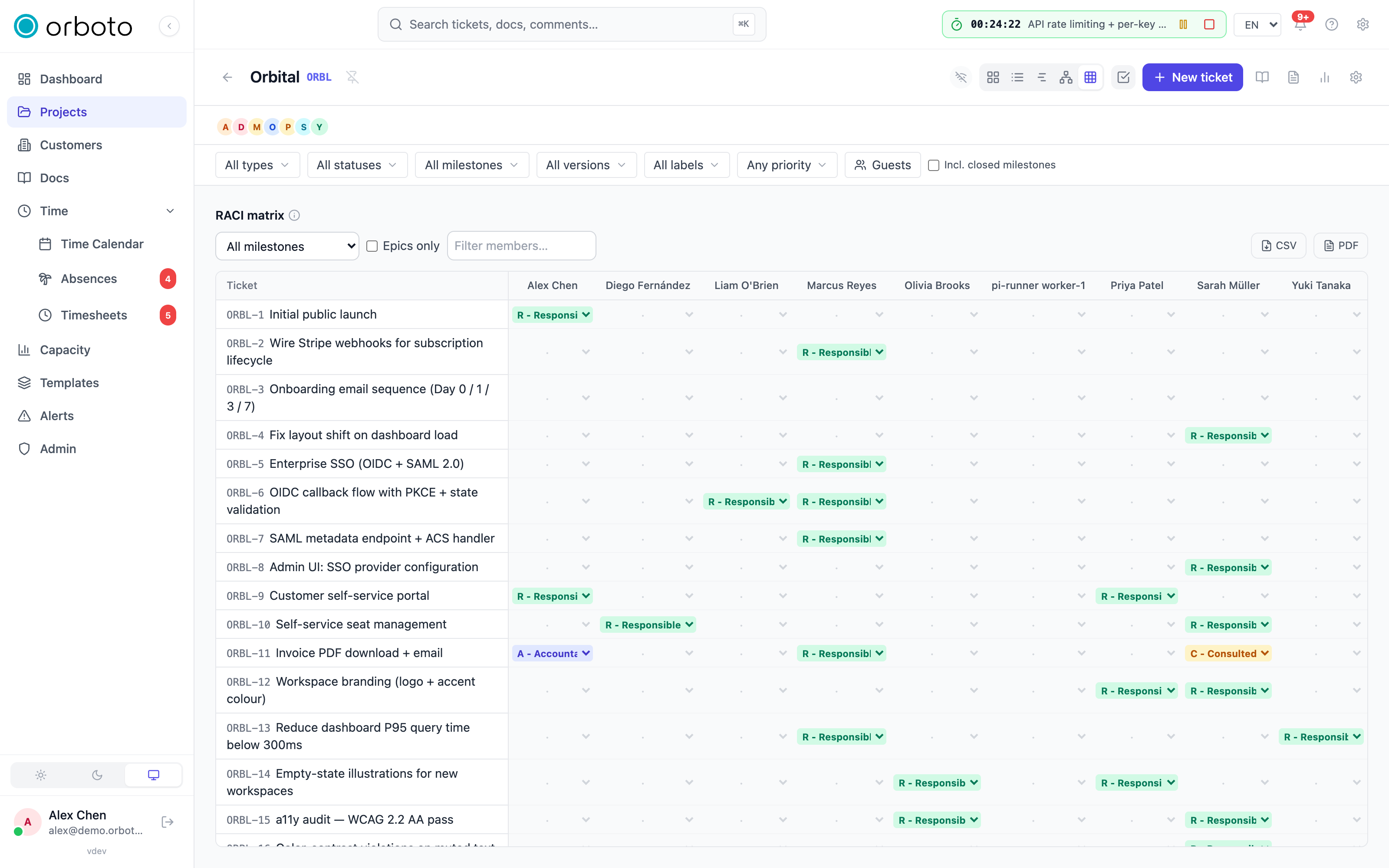
Task: Collapse the sidebar with the chevron button
Action: point(169,26)
